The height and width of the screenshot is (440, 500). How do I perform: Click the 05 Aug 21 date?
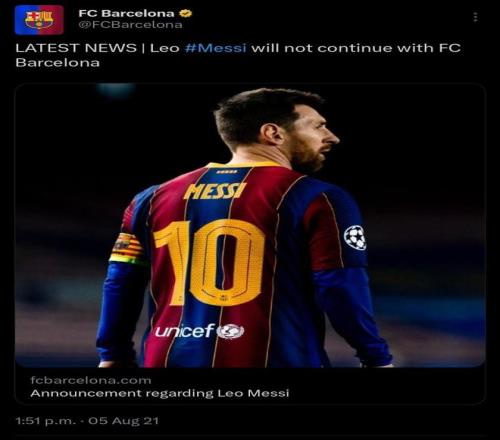(123, 421)
